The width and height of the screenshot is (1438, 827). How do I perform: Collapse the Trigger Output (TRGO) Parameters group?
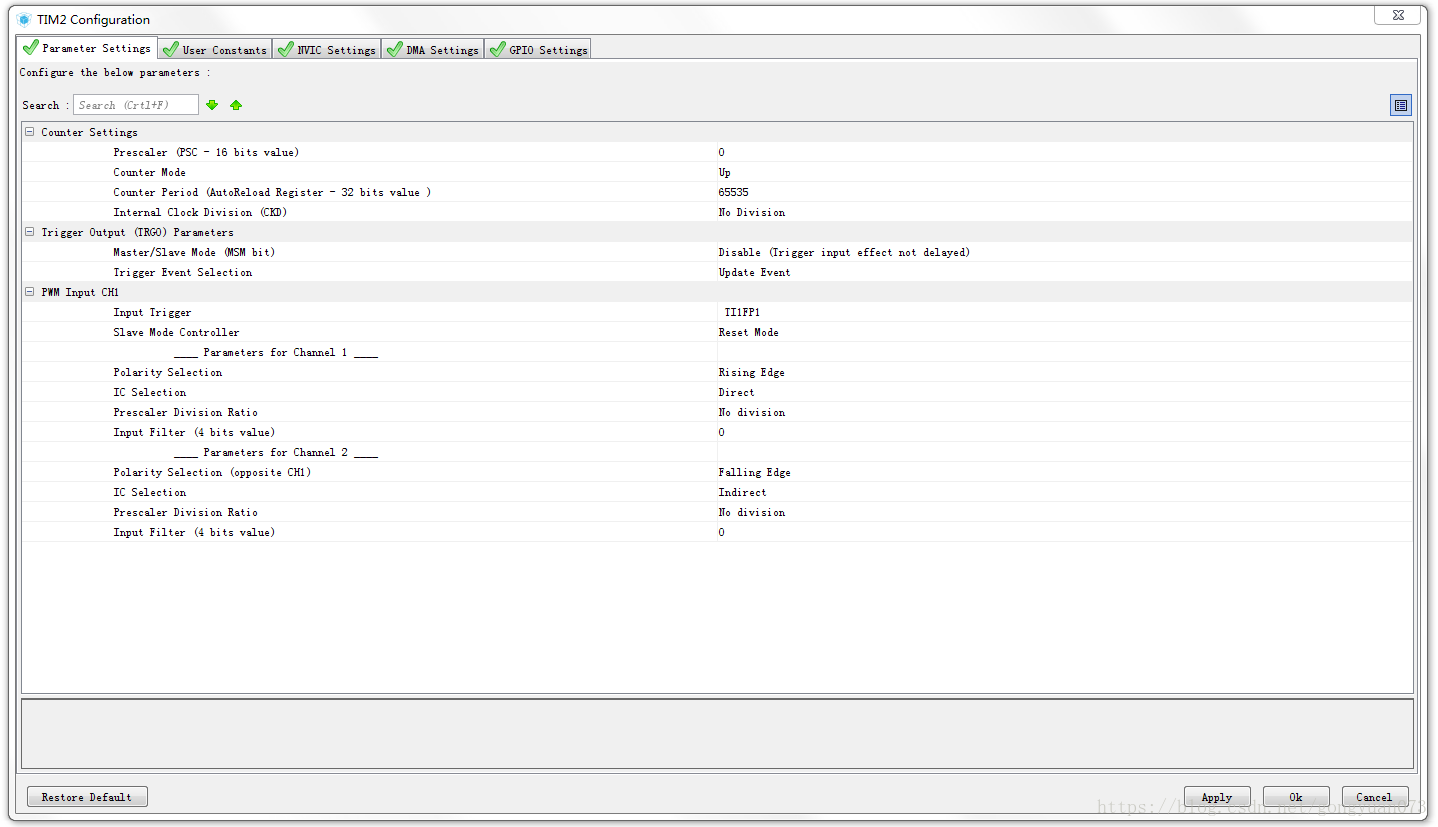tap(30, 232)
